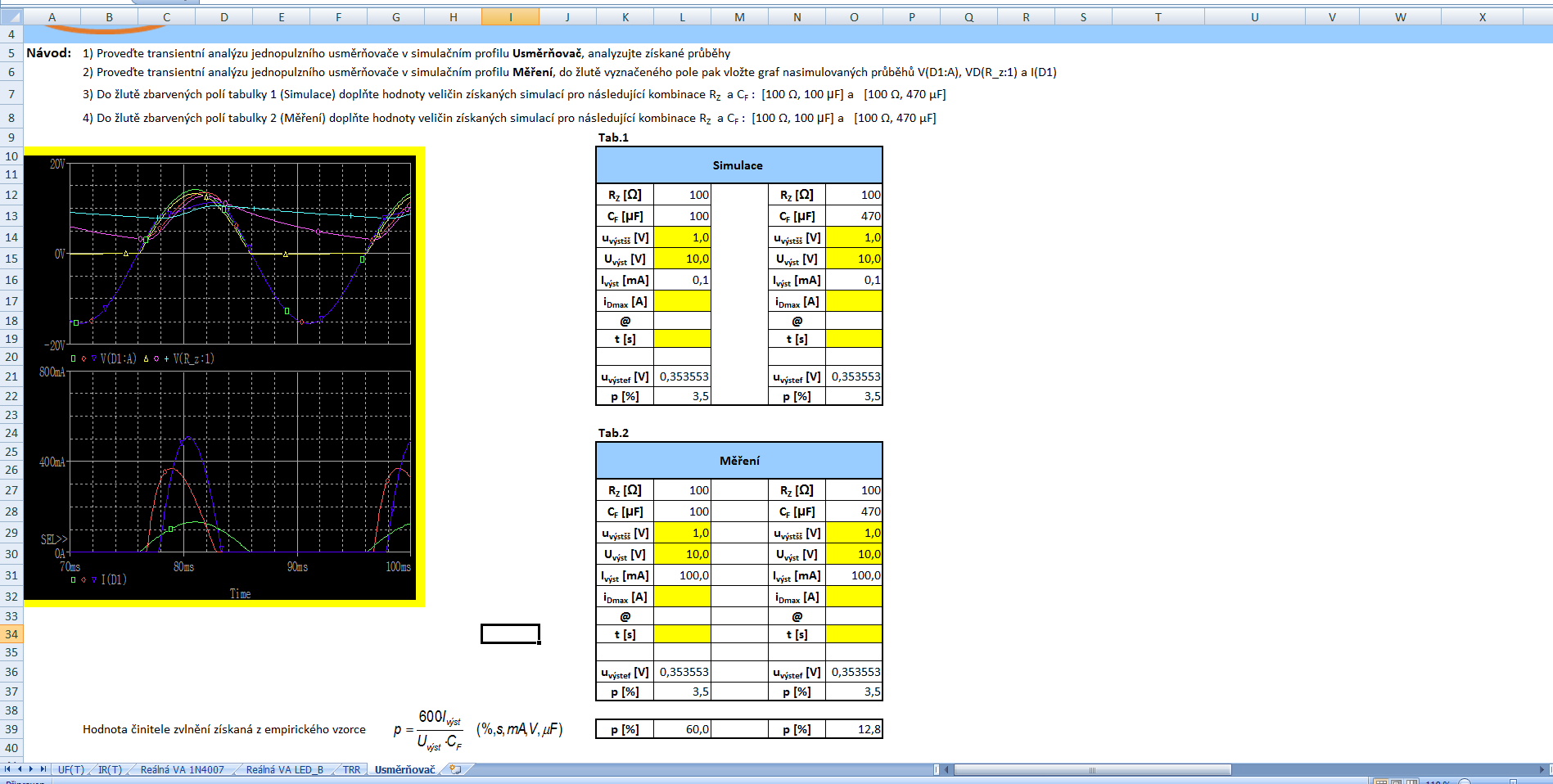Select empirical p [%] value 60,0
The image size is (1553, 784).
tap(682, 729)
